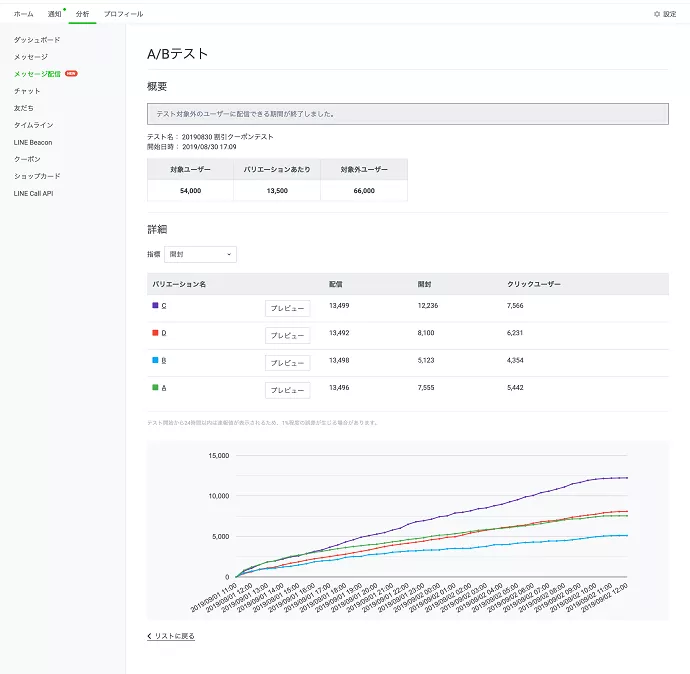Go to ショップカード in sidebar

tap(37, 176)
